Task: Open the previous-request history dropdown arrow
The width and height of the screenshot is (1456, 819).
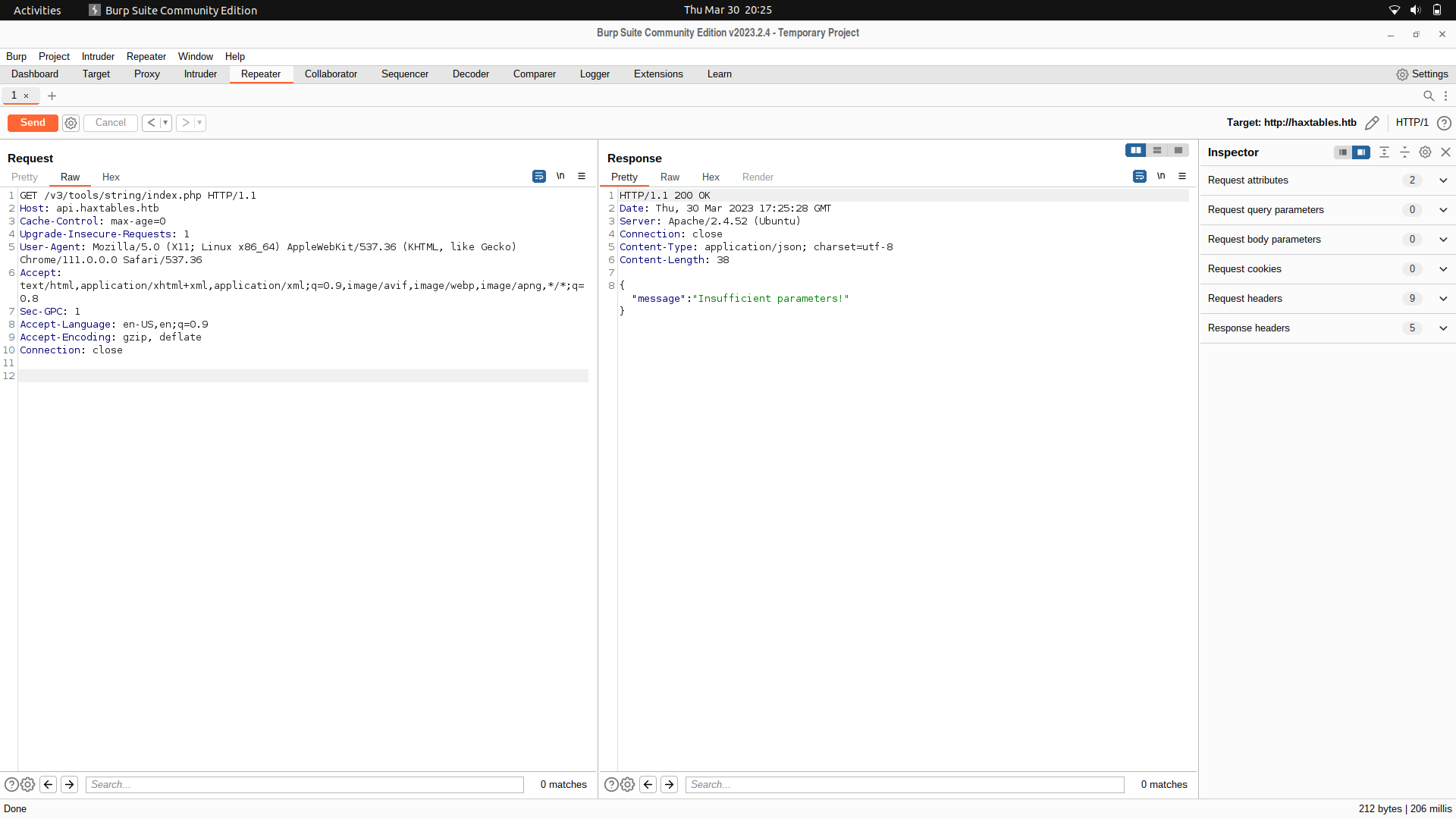Action: pyautogui.click(x=165, y=122)
